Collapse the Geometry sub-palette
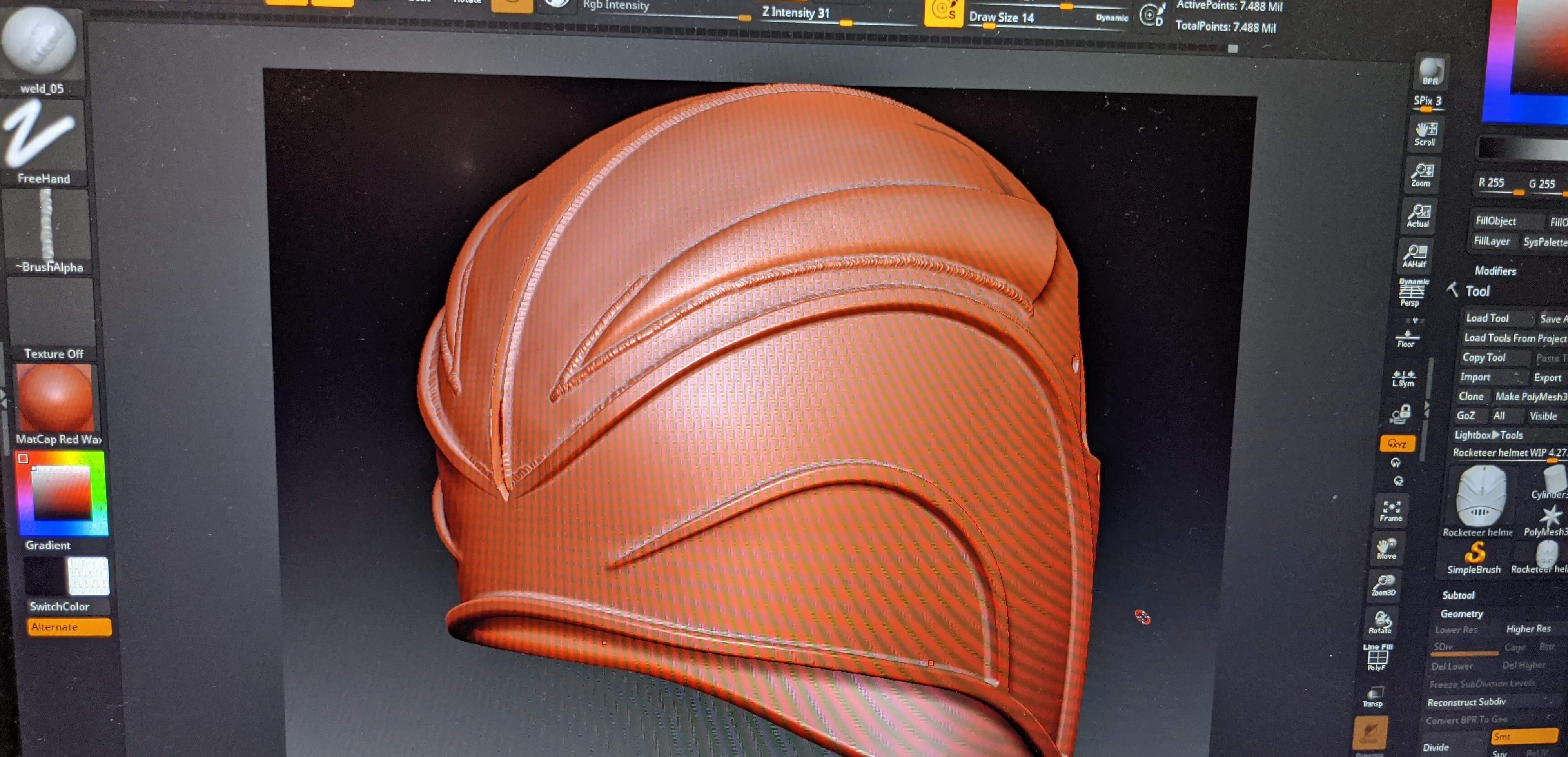 click(x=1461, y=613)
